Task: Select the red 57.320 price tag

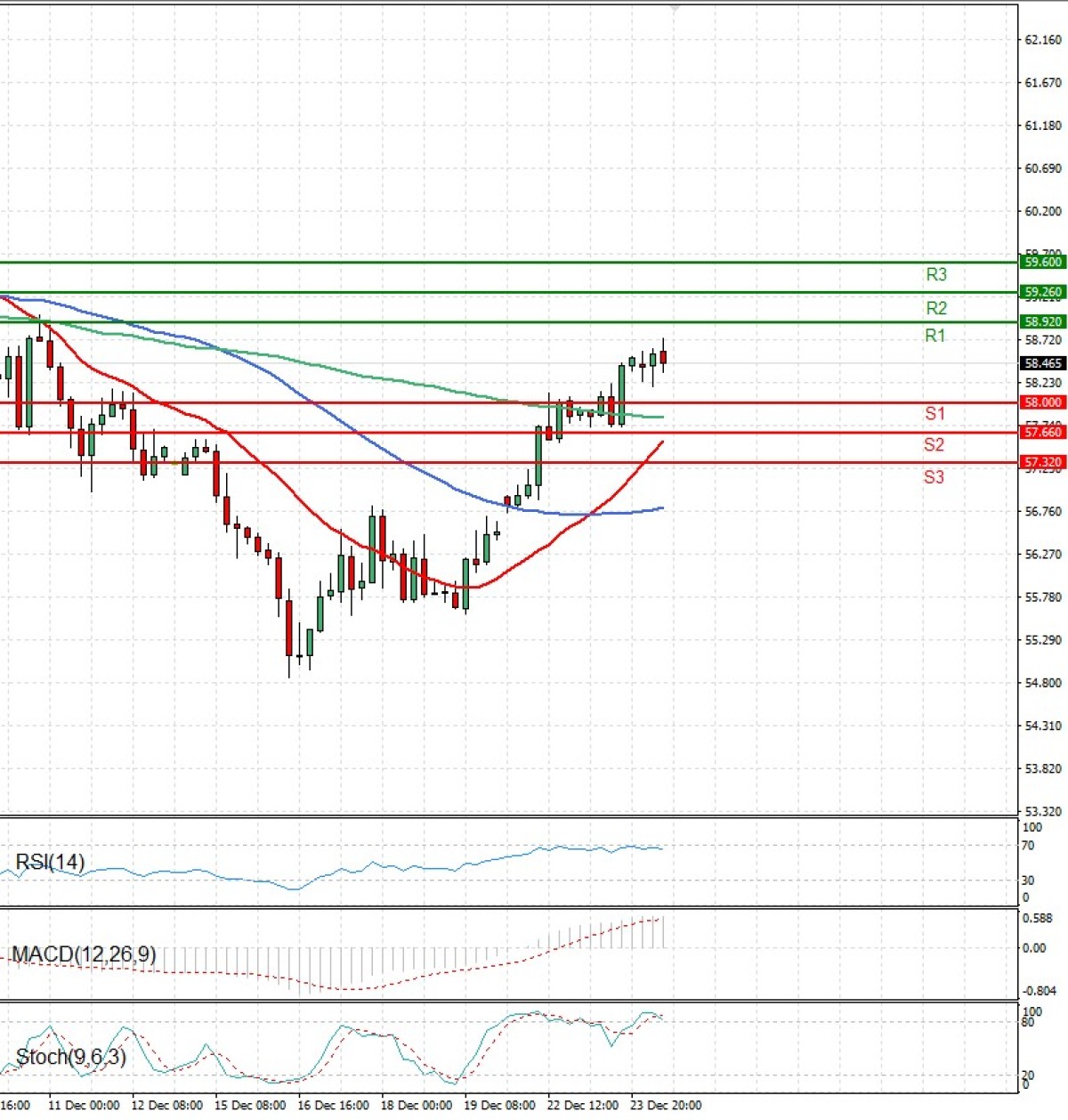Action: [x=1042, y=462]
